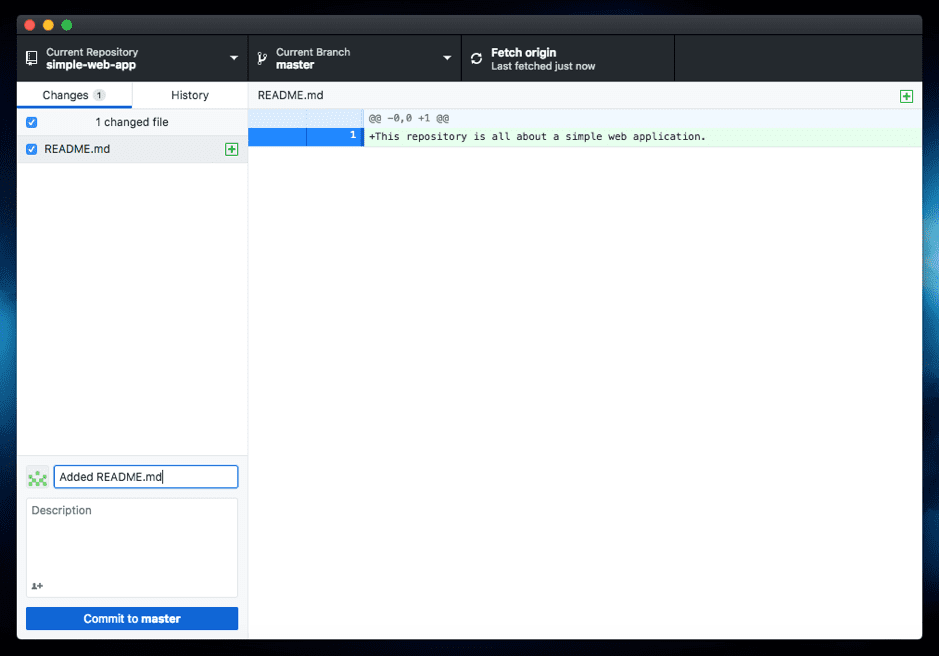Click the identicon avatar beside the commit summary
Viewport: 939px width, 656px height.
tap(37, 477)
